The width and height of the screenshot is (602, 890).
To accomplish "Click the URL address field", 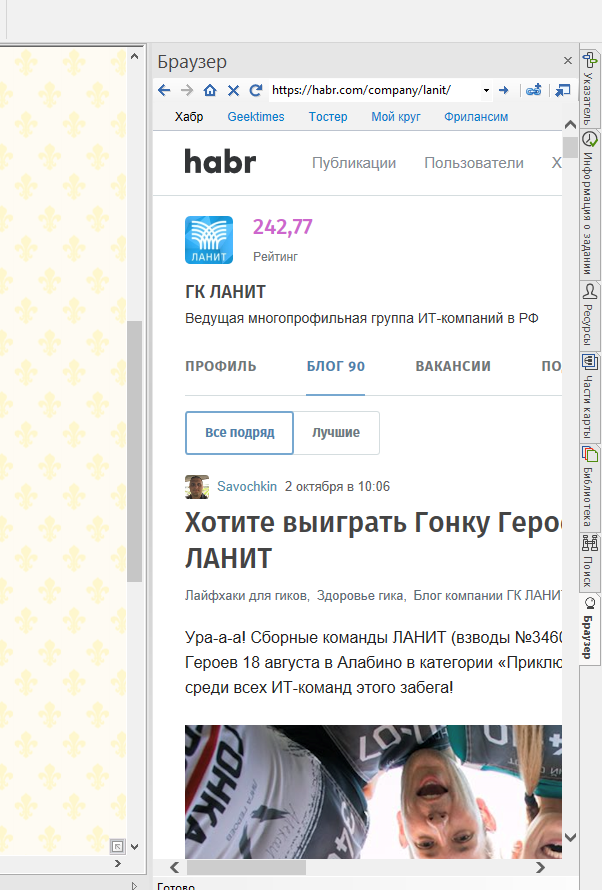I will [374, 90].
